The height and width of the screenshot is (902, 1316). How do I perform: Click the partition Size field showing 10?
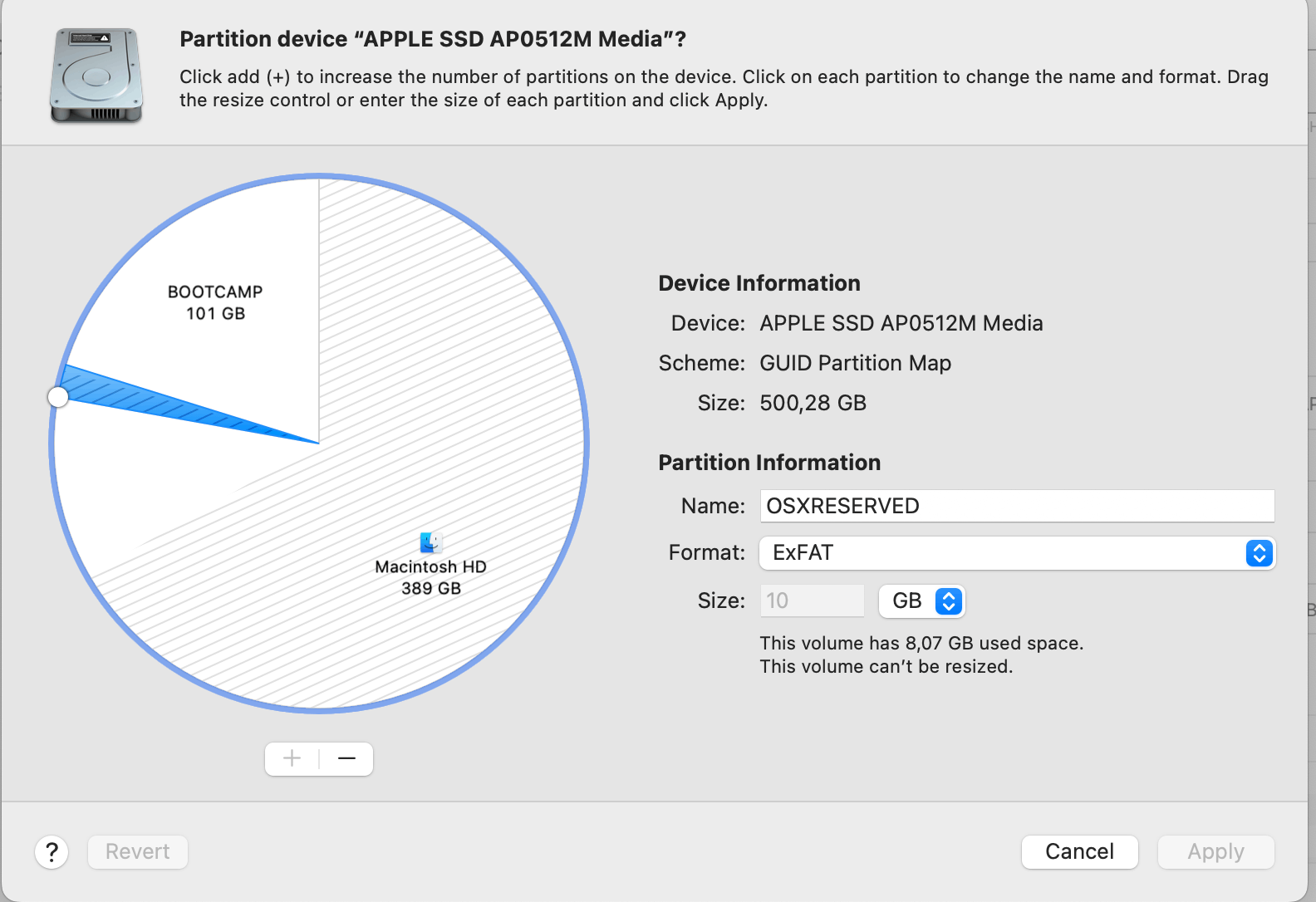click(812, 601)
